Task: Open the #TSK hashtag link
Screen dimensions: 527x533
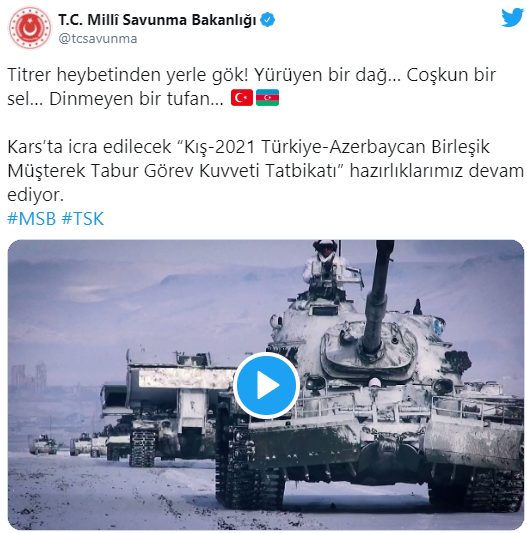Action: coord(83,219)
